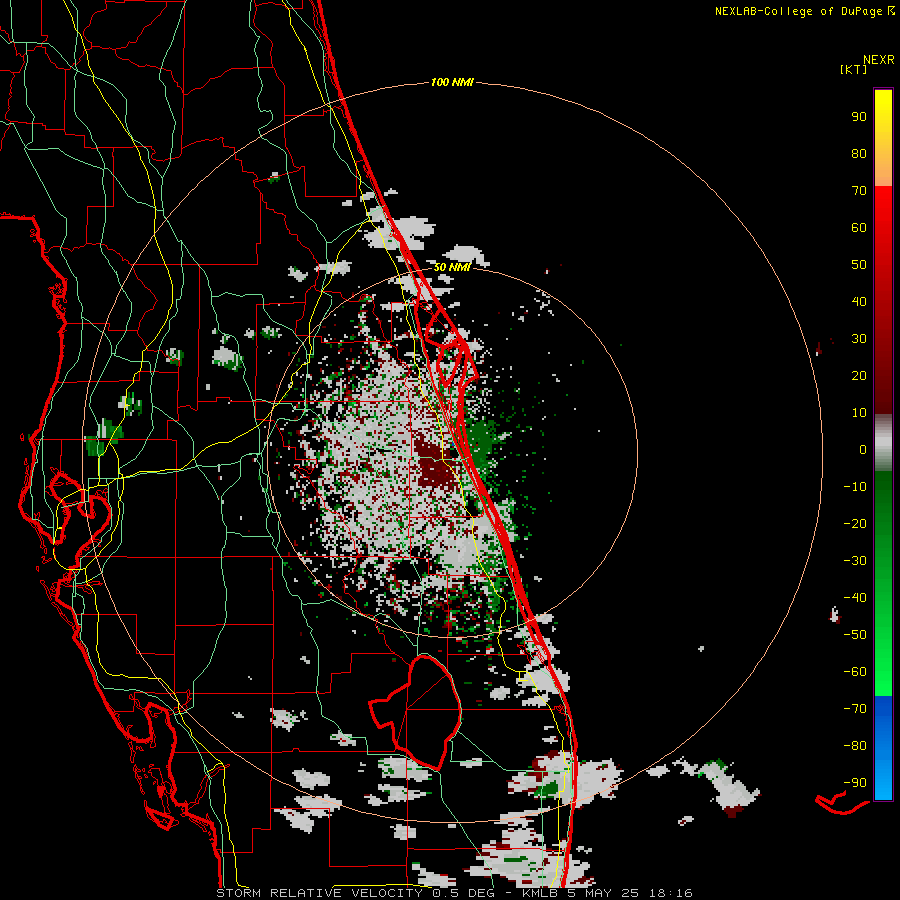Image resolution: width=900 pixels, height=900 pixels.
Task: Click the 'NEXR' label above the color scale
Action: point(879,60)
